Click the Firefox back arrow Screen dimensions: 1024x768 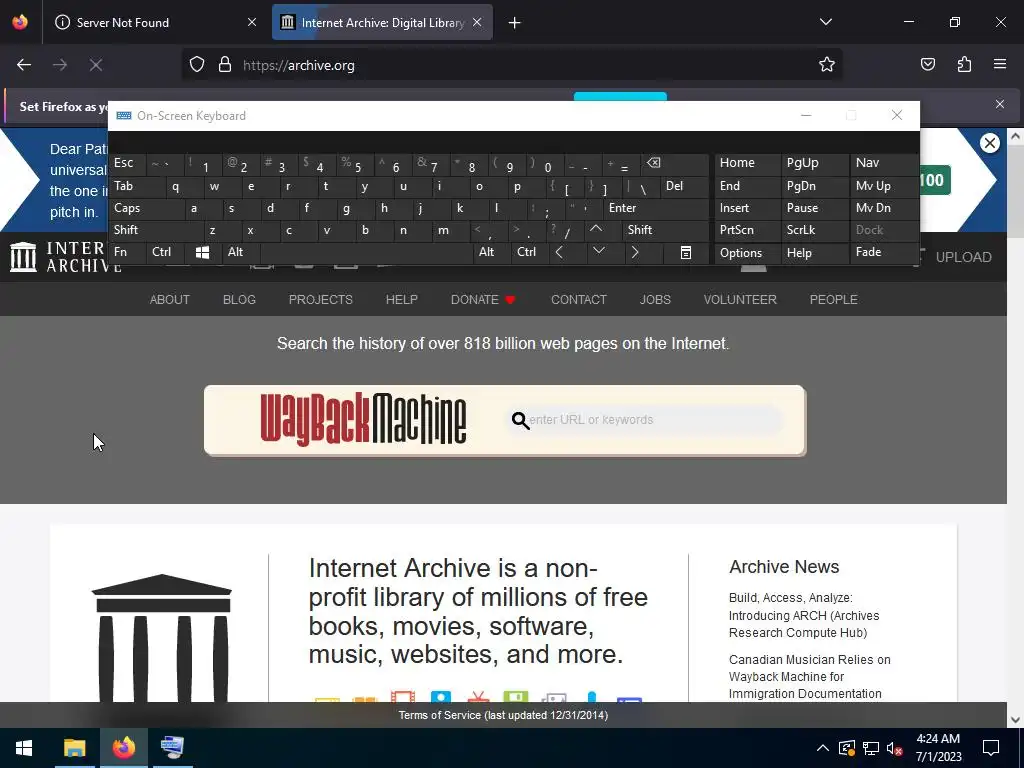pos(24,65)
